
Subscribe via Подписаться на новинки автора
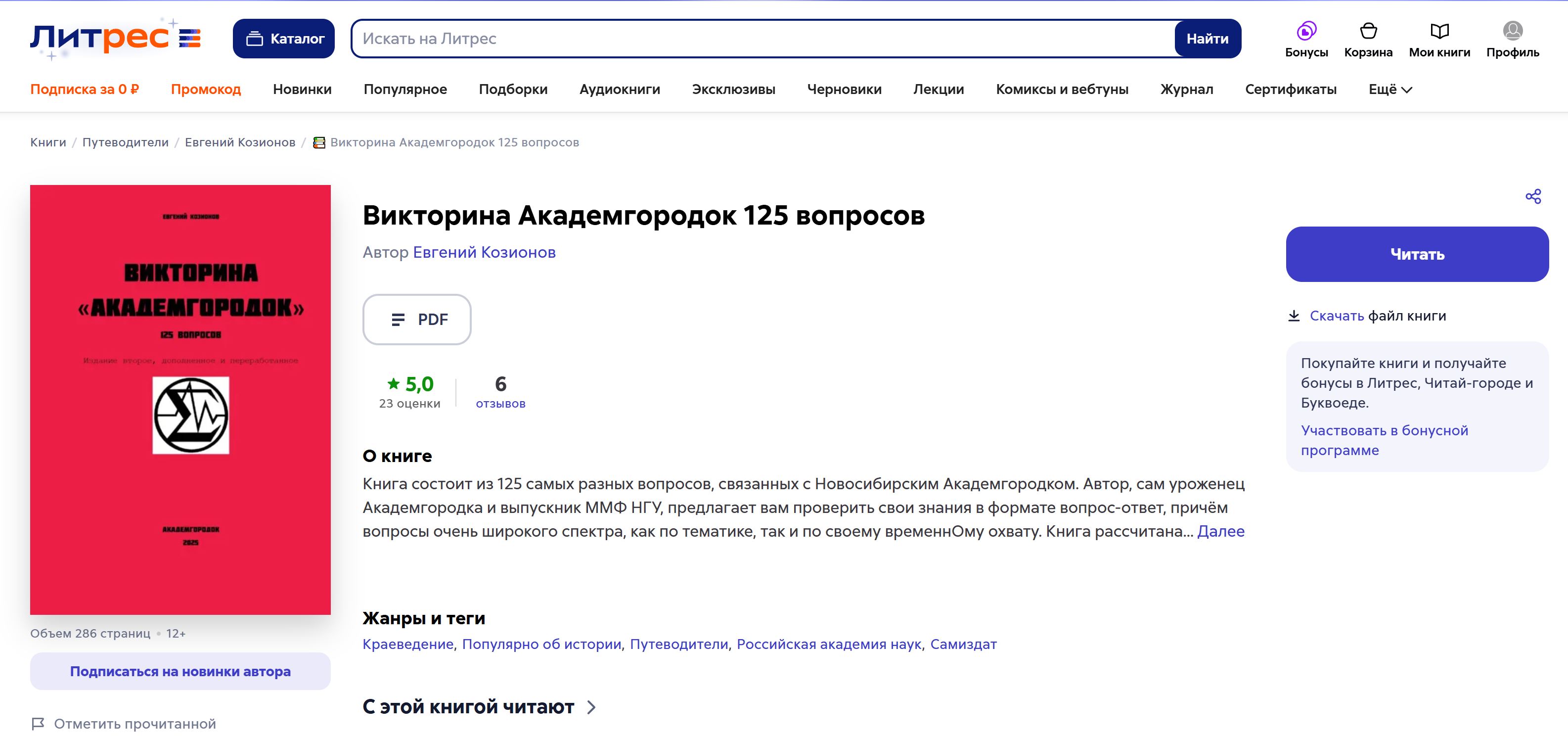[180, 671]
